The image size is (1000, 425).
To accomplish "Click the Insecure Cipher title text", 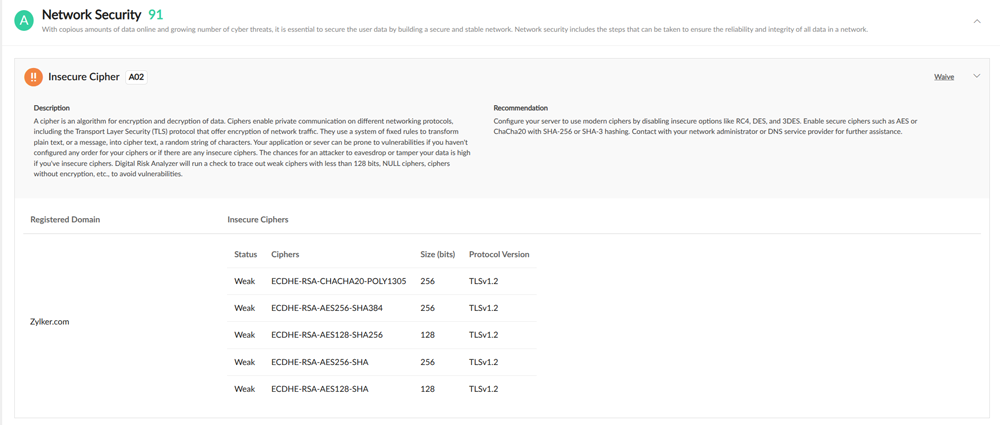I will pyautogui.click(x=84, y=77).
